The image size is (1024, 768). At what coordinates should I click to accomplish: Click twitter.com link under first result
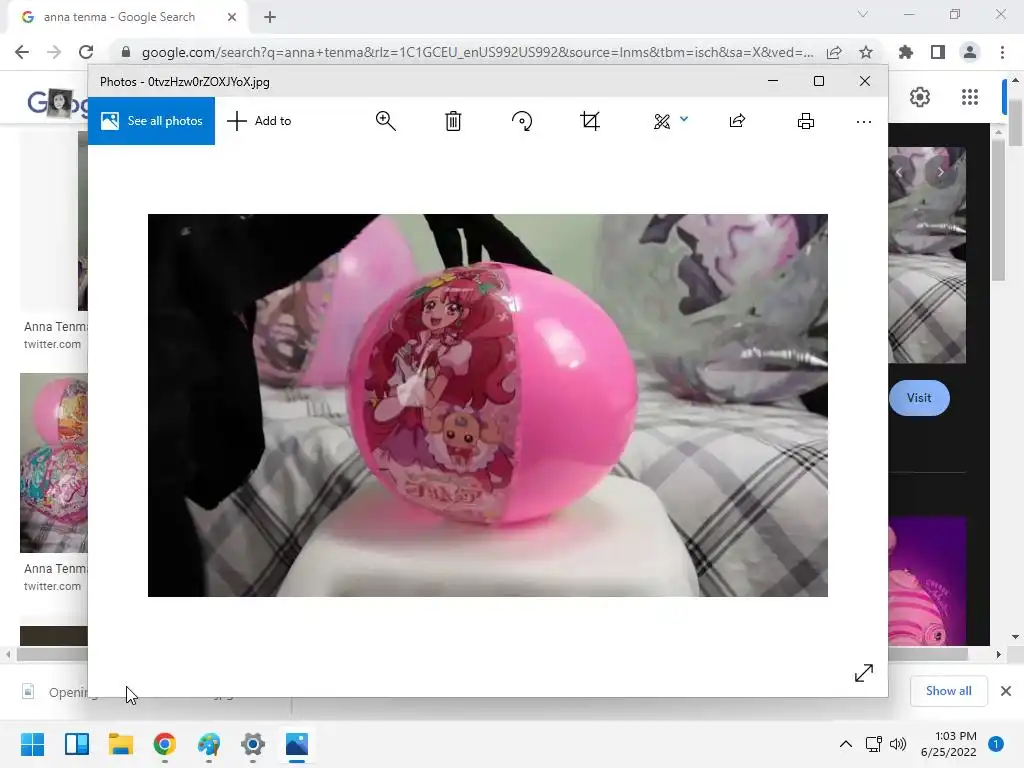(52, 344)
